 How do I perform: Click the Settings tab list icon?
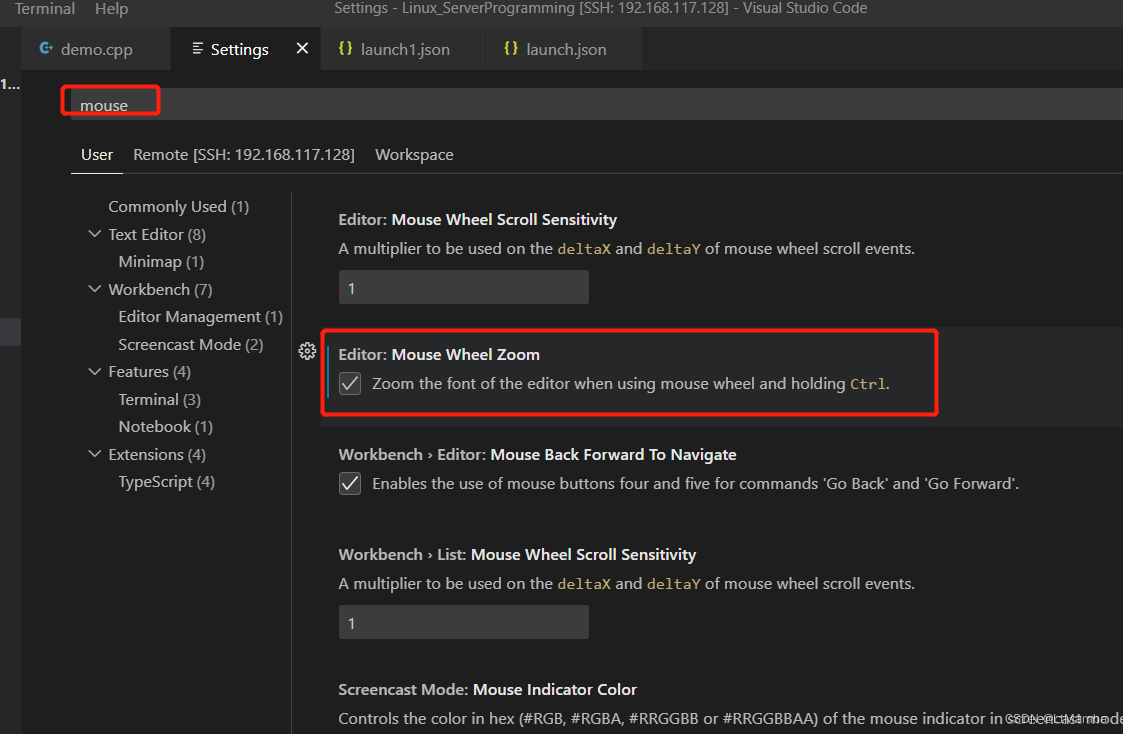[197, 48]
